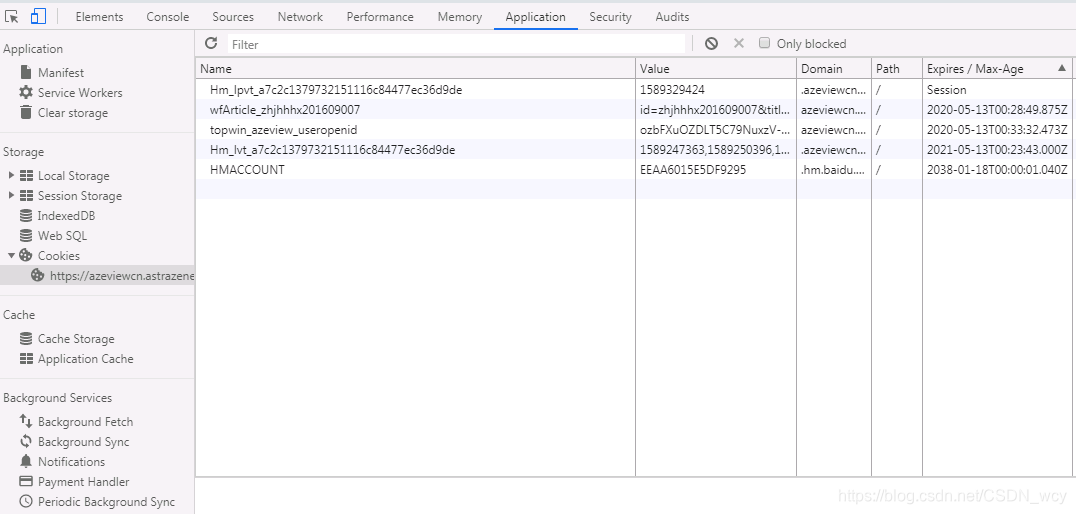Click the Application Cache grid icon

point(27,358)
